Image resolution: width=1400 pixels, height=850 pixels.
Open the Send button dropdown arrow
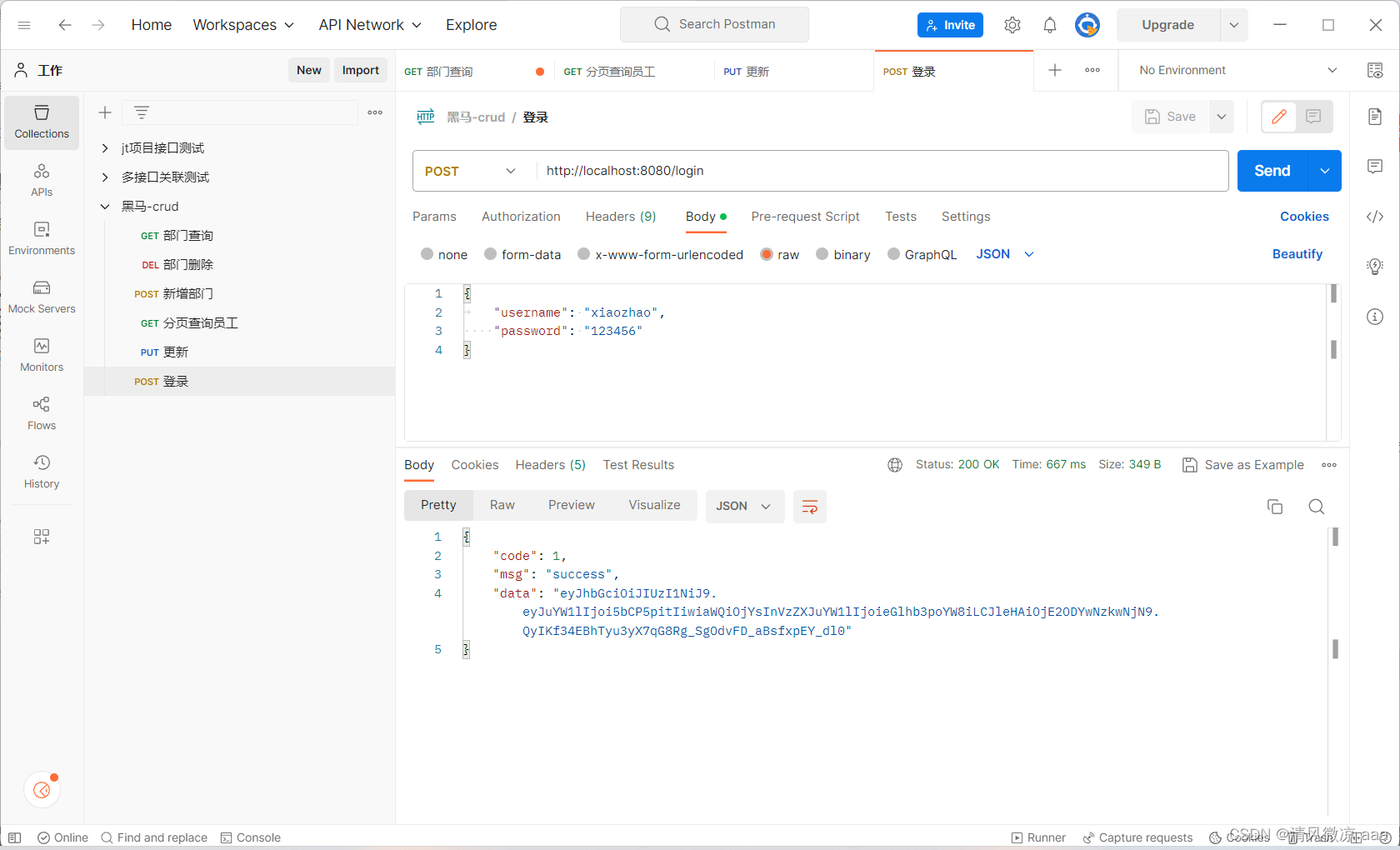1325,171
